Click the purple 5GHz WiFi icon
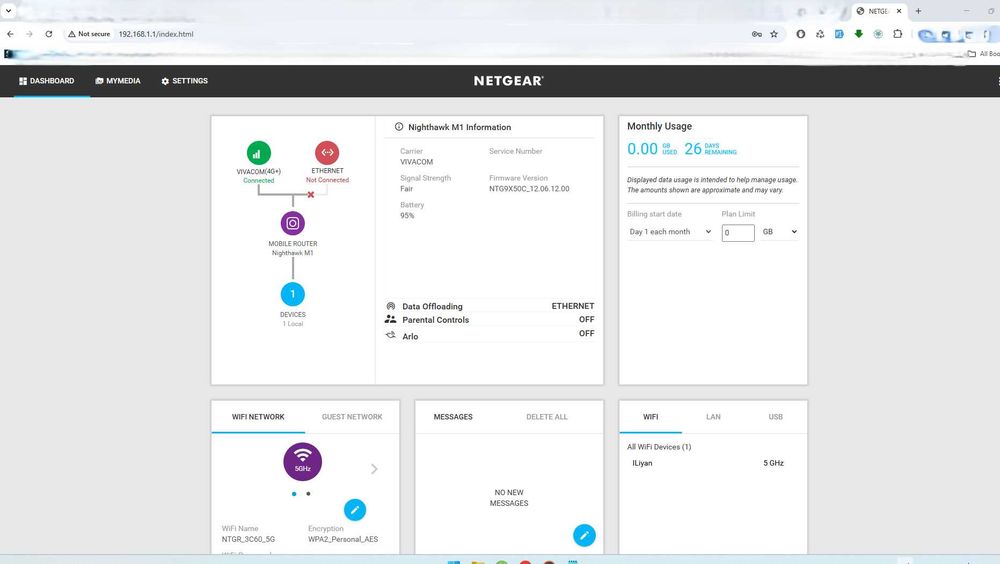Screen dimensions: 1000x564 302,461
